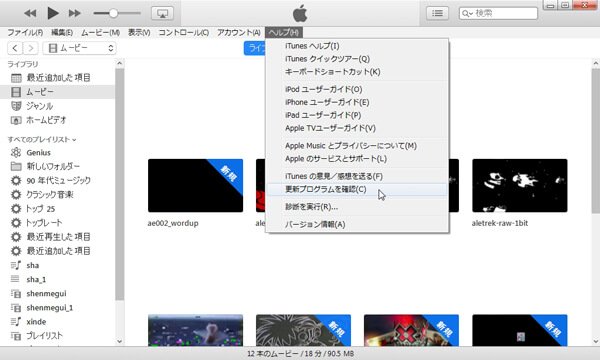Open 最近追加した項目 smart playlist with gear icon

[x=57, y=251]
